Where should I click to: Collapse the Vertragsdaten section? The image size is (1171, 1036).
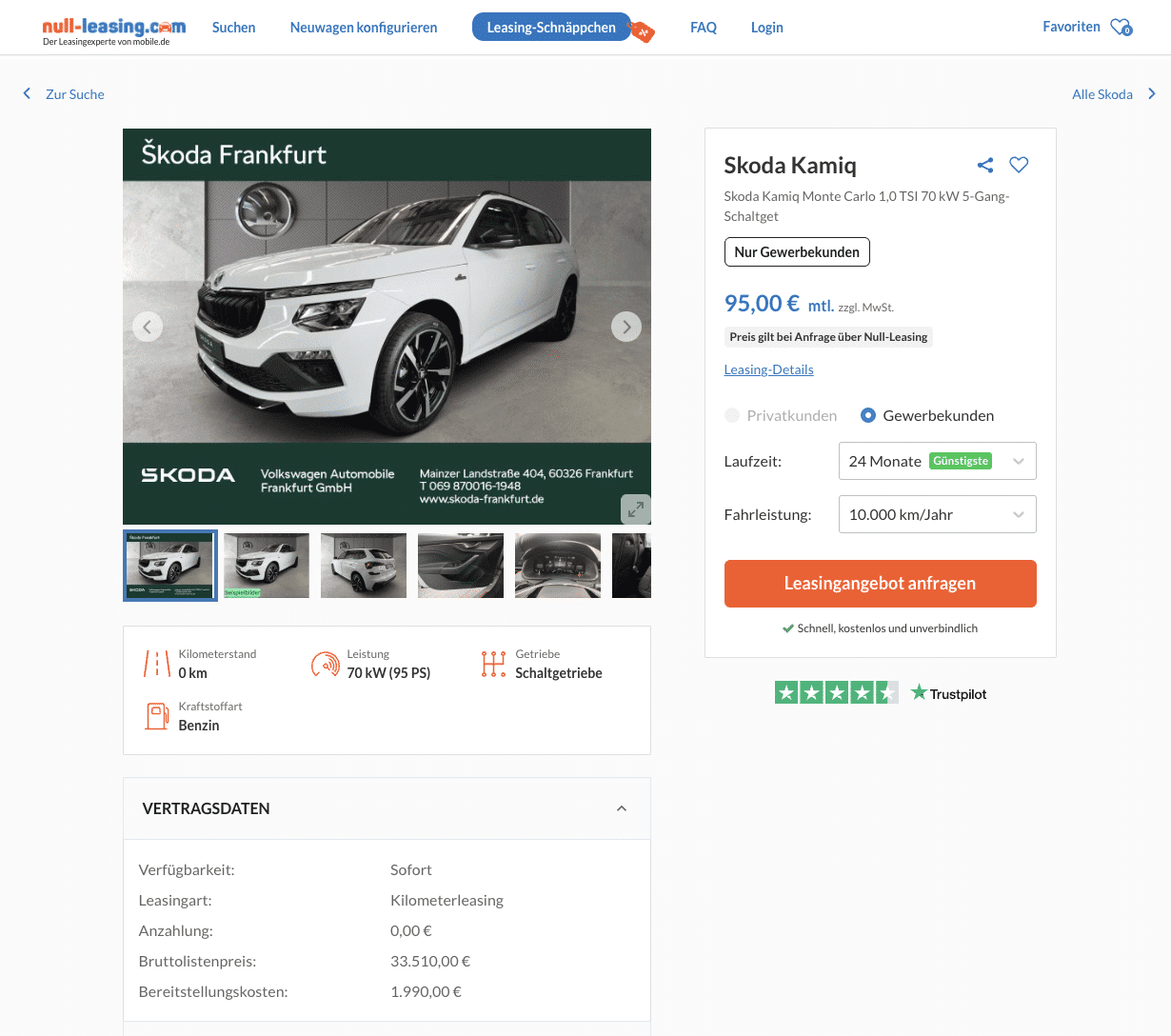point(621,808)
